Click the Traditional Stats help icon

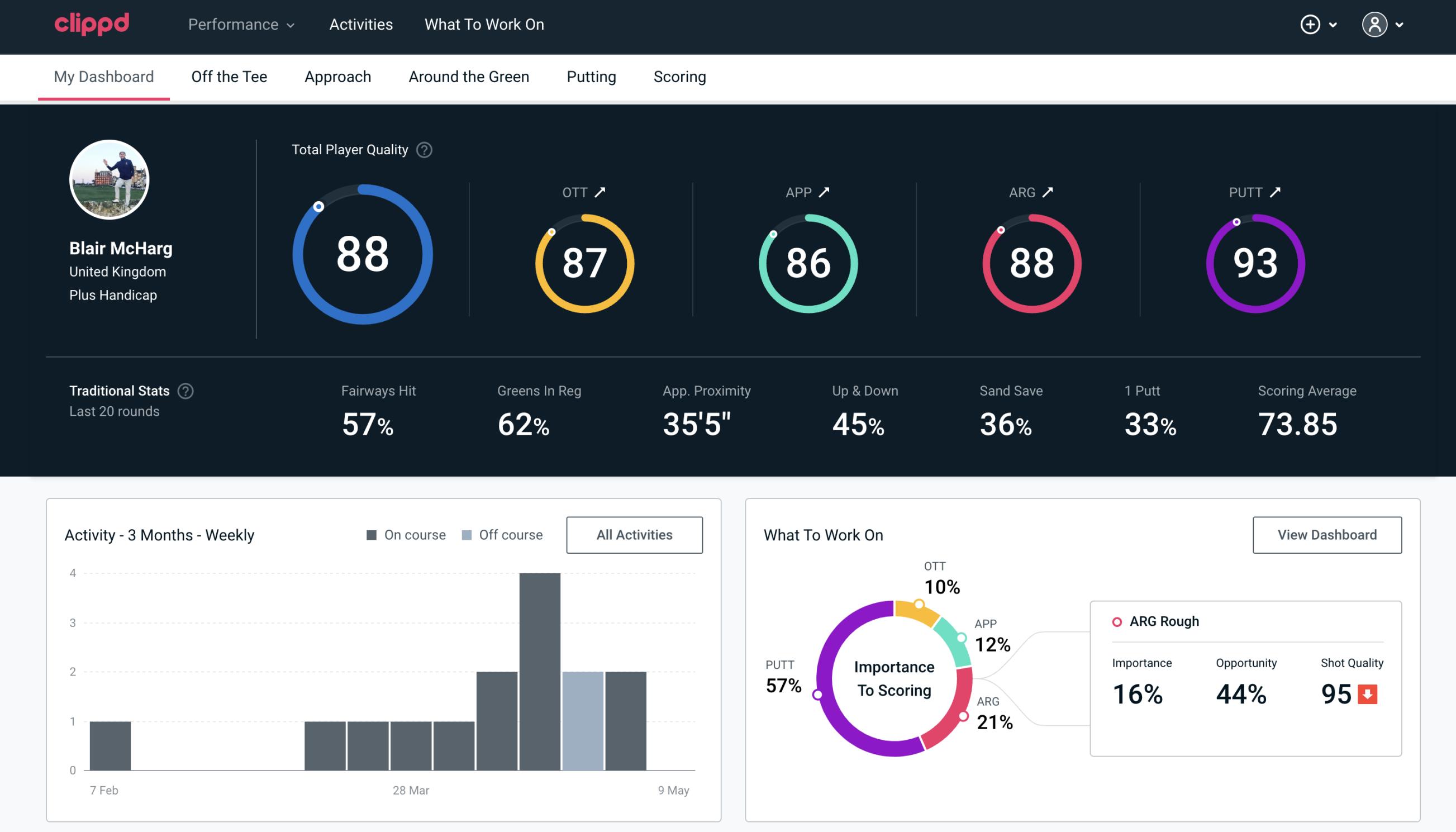click(184, 390)
